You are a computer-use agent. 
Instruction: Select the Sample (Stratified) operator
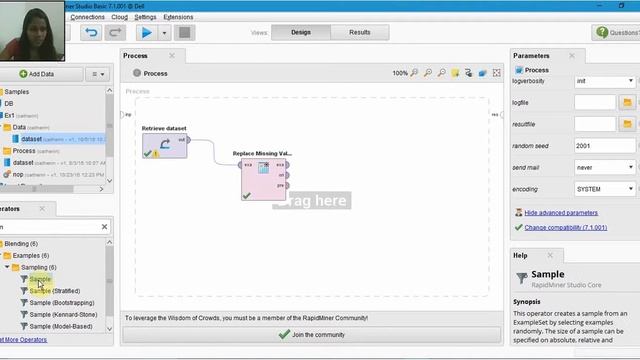[x=55, y=291]
